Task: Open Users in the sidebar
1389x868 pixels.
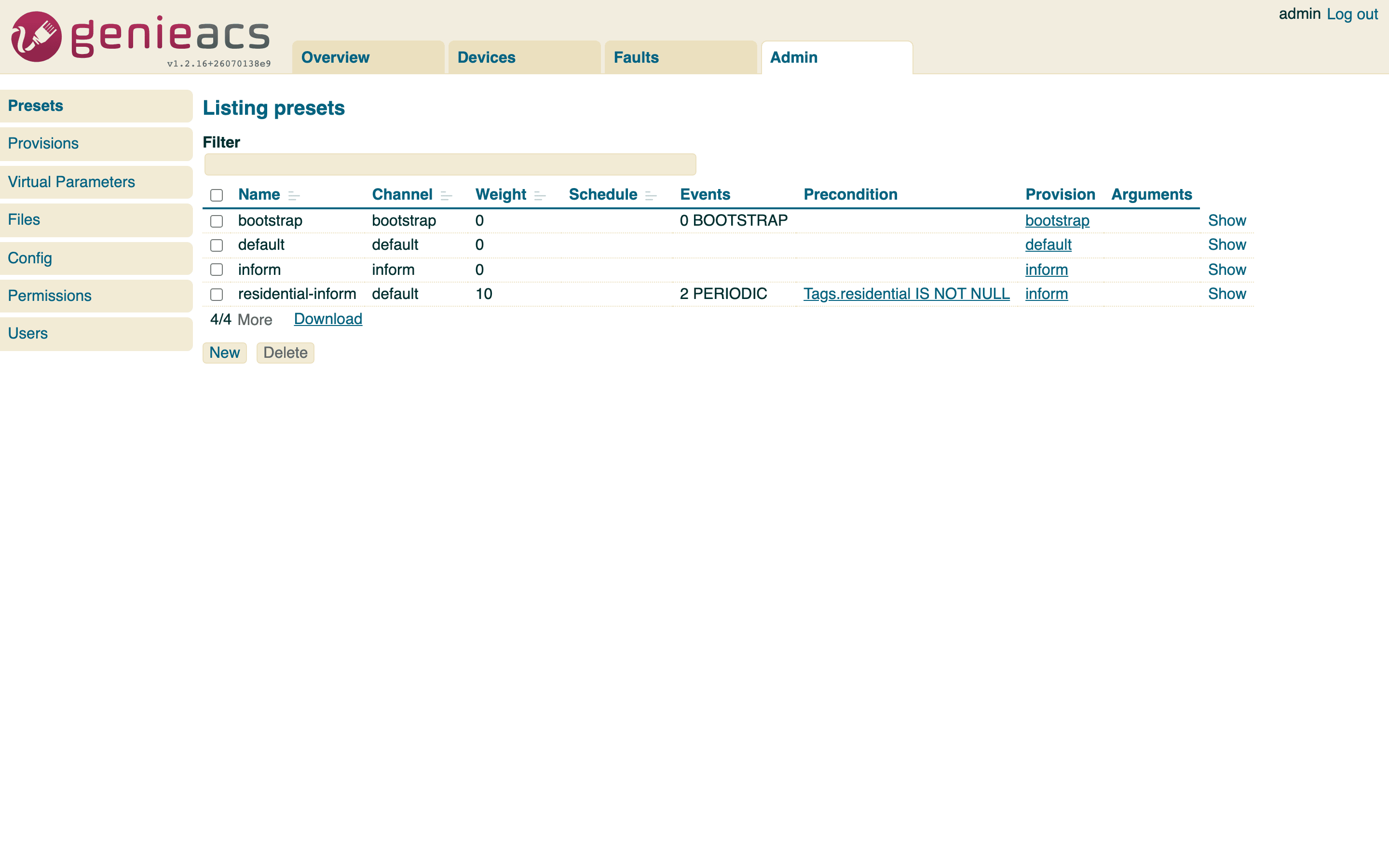Action: tap(96, 334)
